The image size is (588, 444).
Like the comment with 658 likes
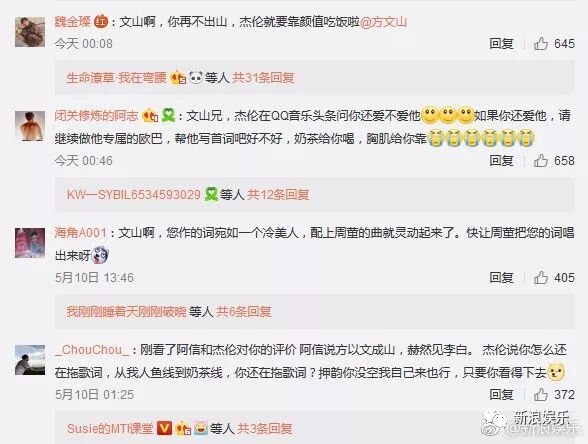[541, 161]
